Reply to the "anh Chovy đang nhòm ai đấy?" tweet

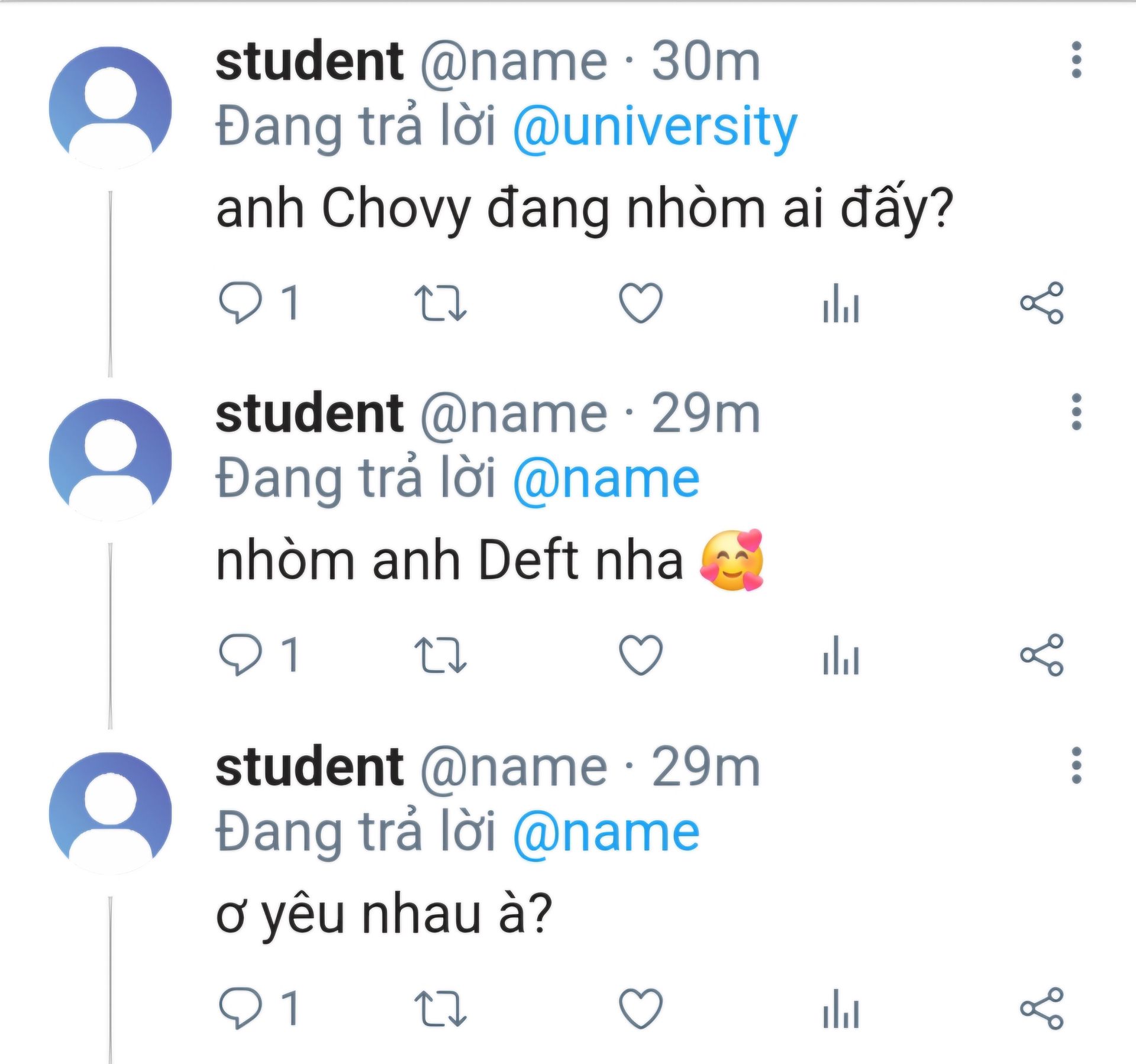click(240, 302)
